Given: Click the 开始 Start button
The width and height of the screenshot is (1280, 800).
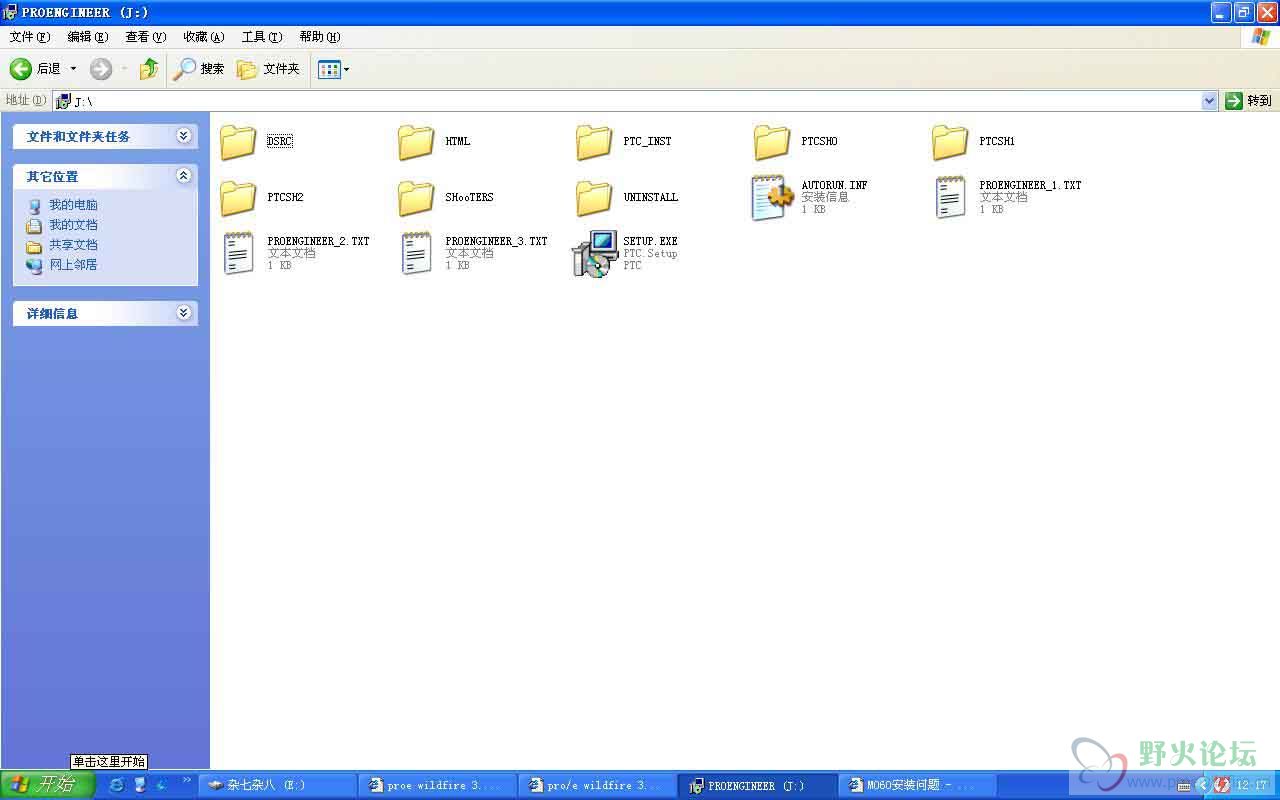Looking at the screenshot, I should (47, 785).
